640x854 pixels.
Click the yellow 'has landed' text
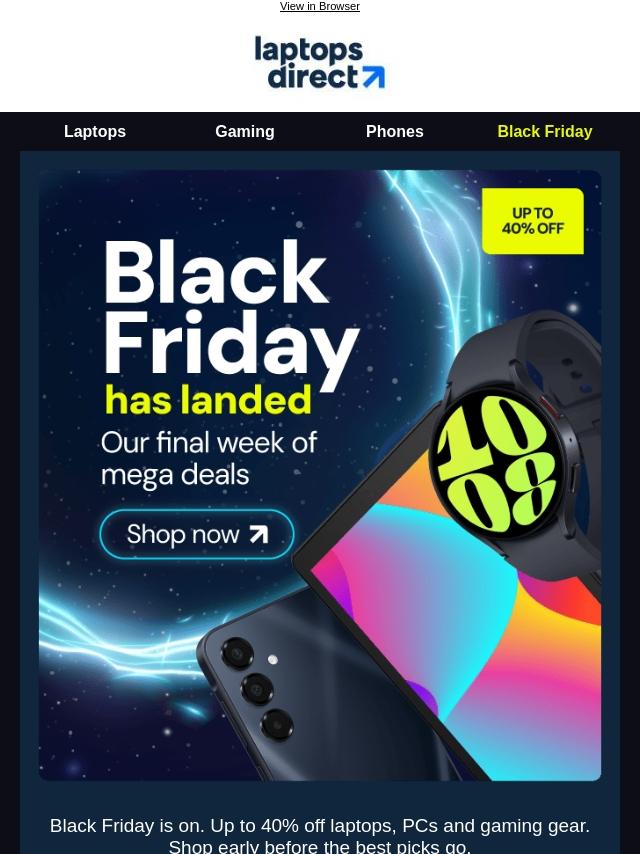[208, 400]
